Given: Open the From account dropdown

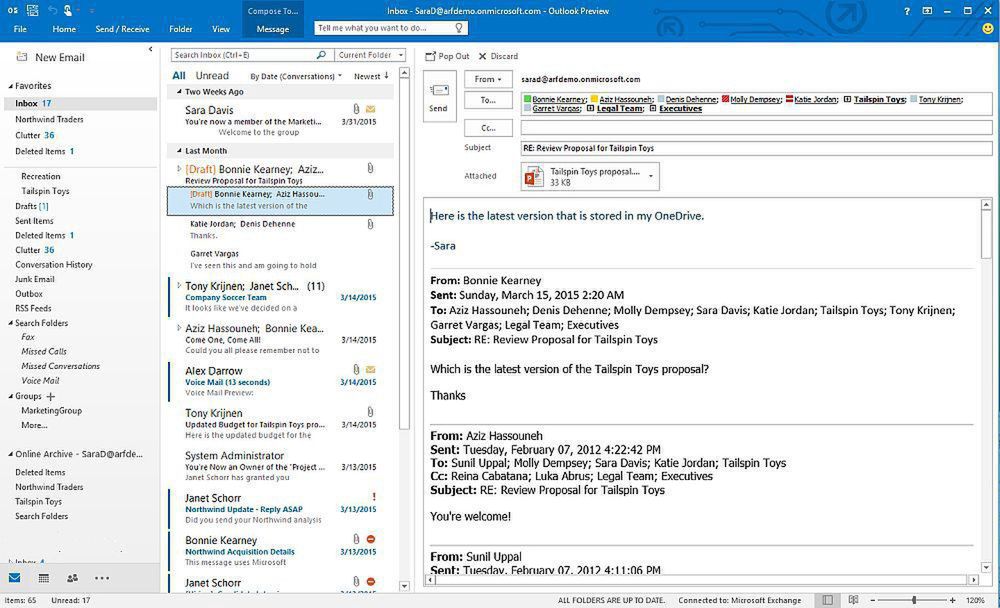Looking at the screenshot, I should (x=488, y=79).
